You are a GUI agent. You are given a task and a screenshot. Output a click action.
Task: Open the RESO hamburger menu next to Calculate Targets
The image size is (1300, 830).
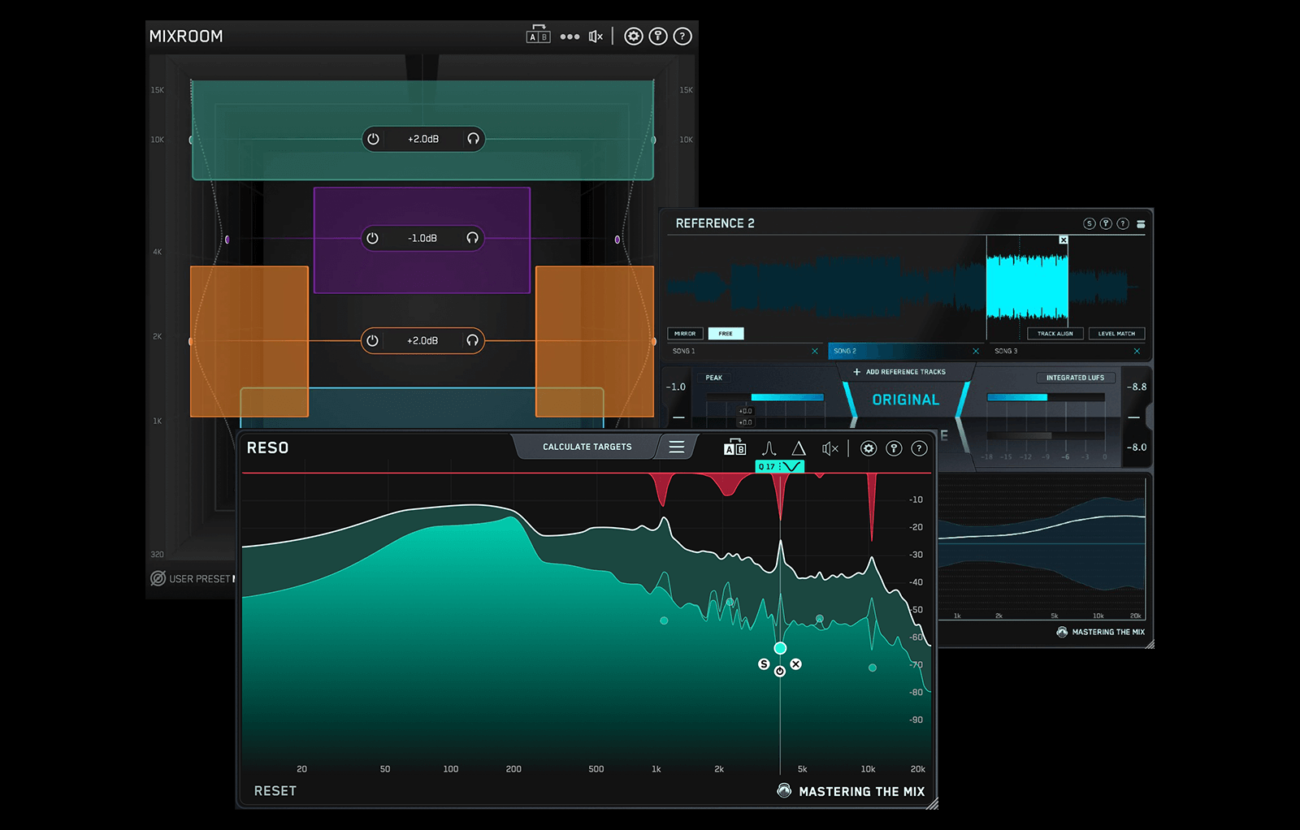coord(677,447)
